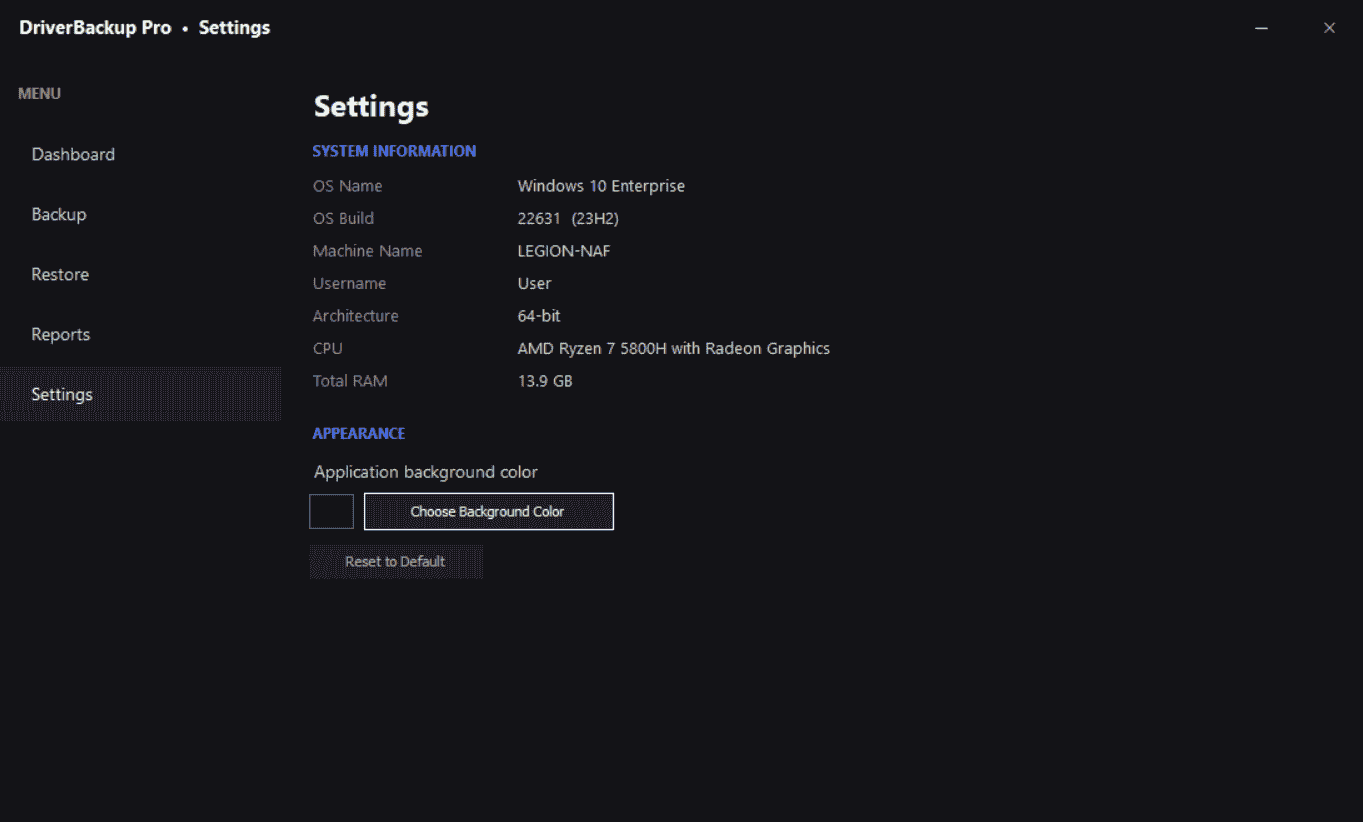Click the Username value showing User
This screenshot has width=1363, height=822.
pyautogui.click(x=534, y=283)
